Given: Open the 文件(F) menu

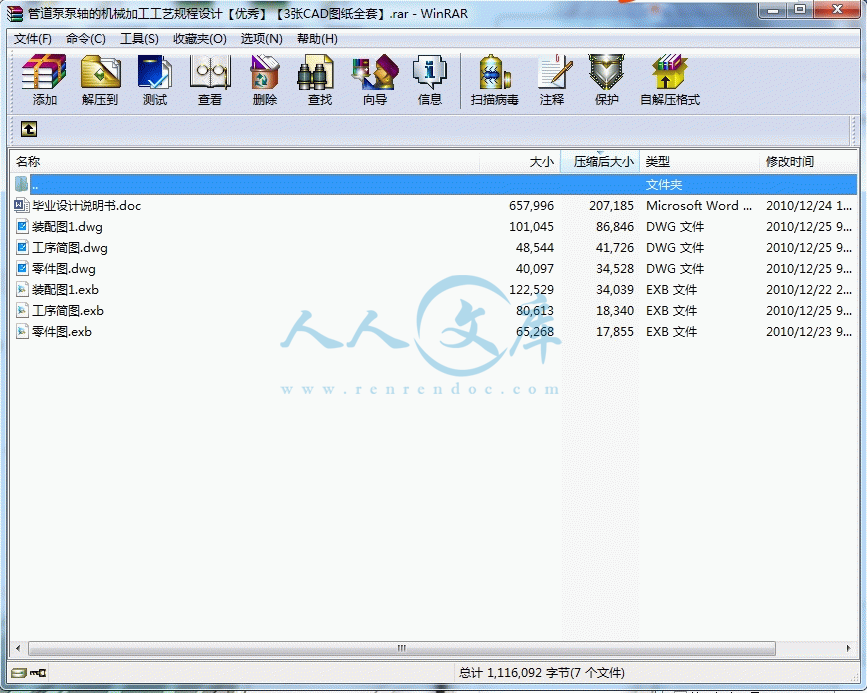Looking at the screenshot, I should [33, 39].
